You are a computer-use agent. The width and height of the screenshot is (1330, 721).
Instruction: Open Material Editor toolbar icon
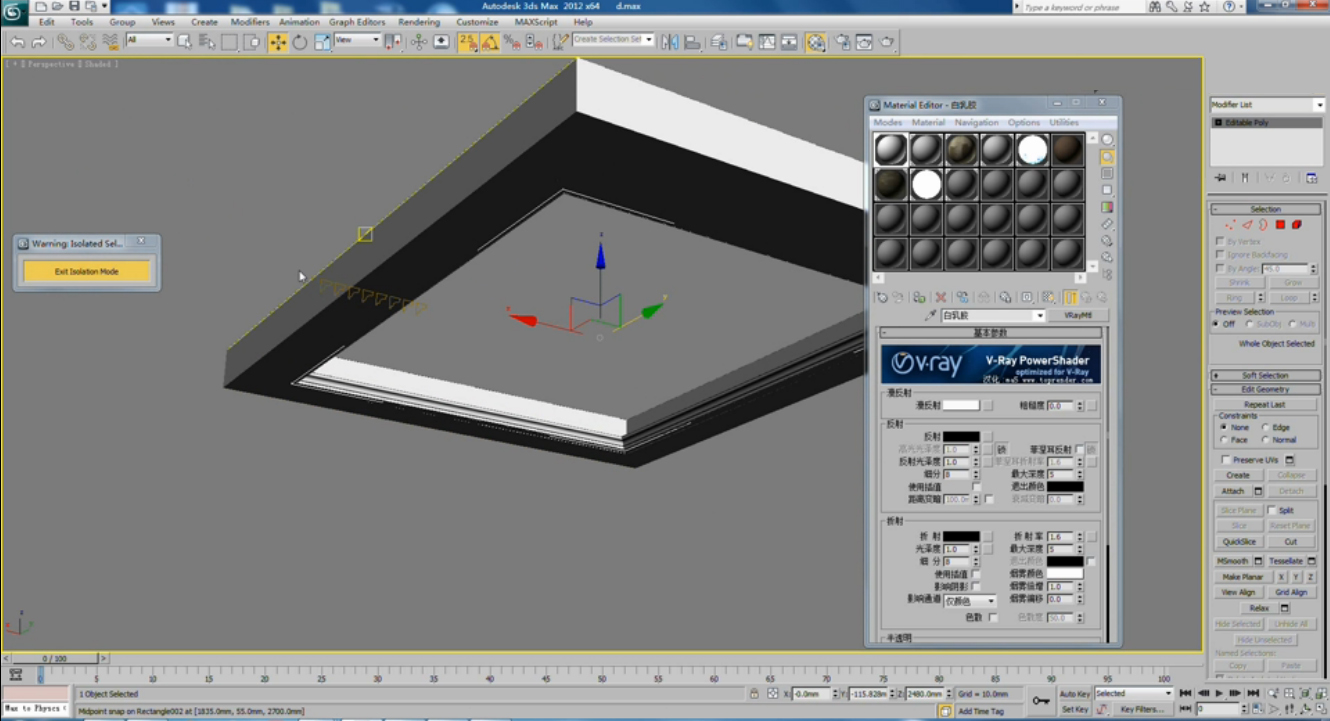816,42
